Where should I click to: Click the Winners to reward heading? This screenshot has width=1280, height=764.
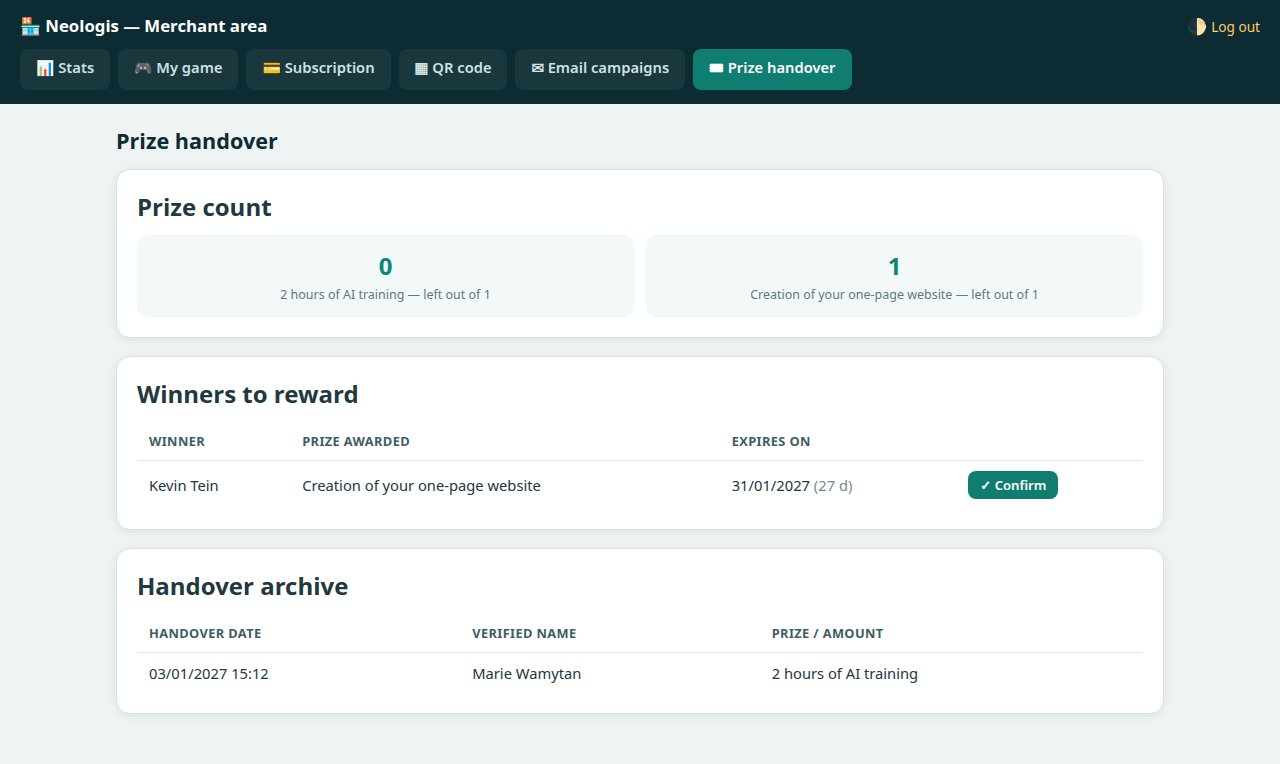click(x=247, y=395)
